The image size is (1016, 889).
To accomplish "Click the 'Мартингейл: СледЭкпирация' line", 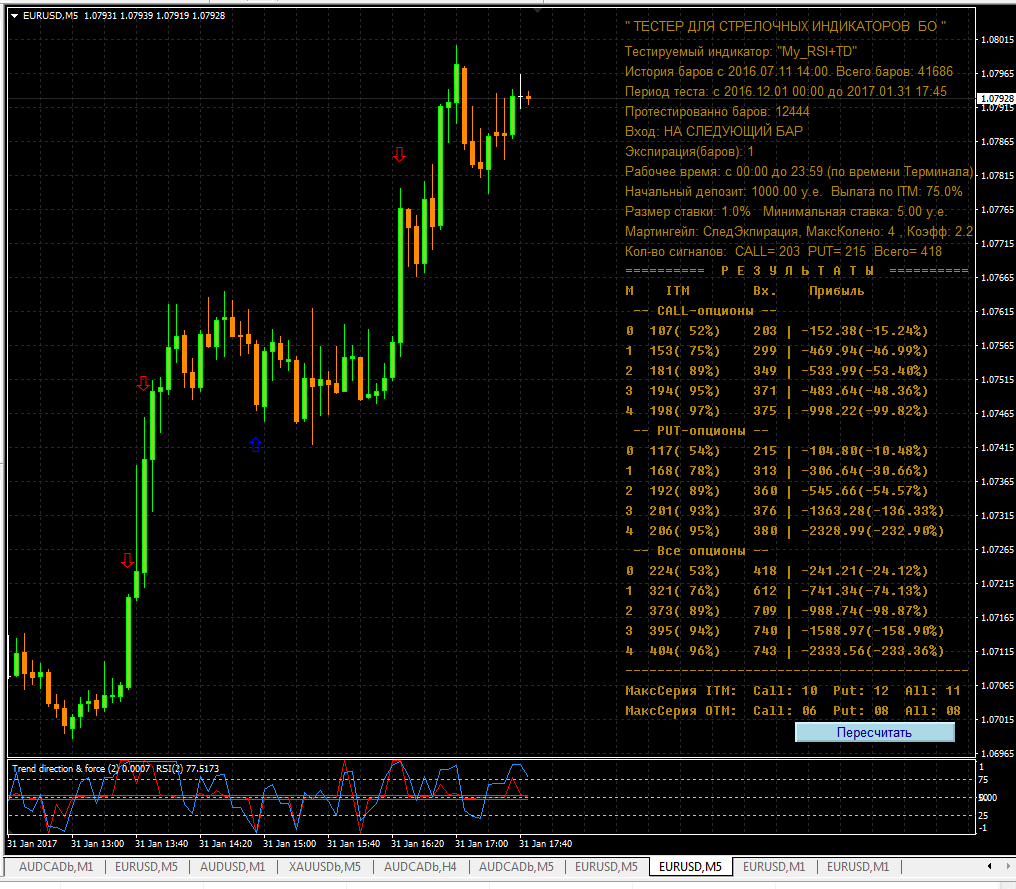I will 799,232.
